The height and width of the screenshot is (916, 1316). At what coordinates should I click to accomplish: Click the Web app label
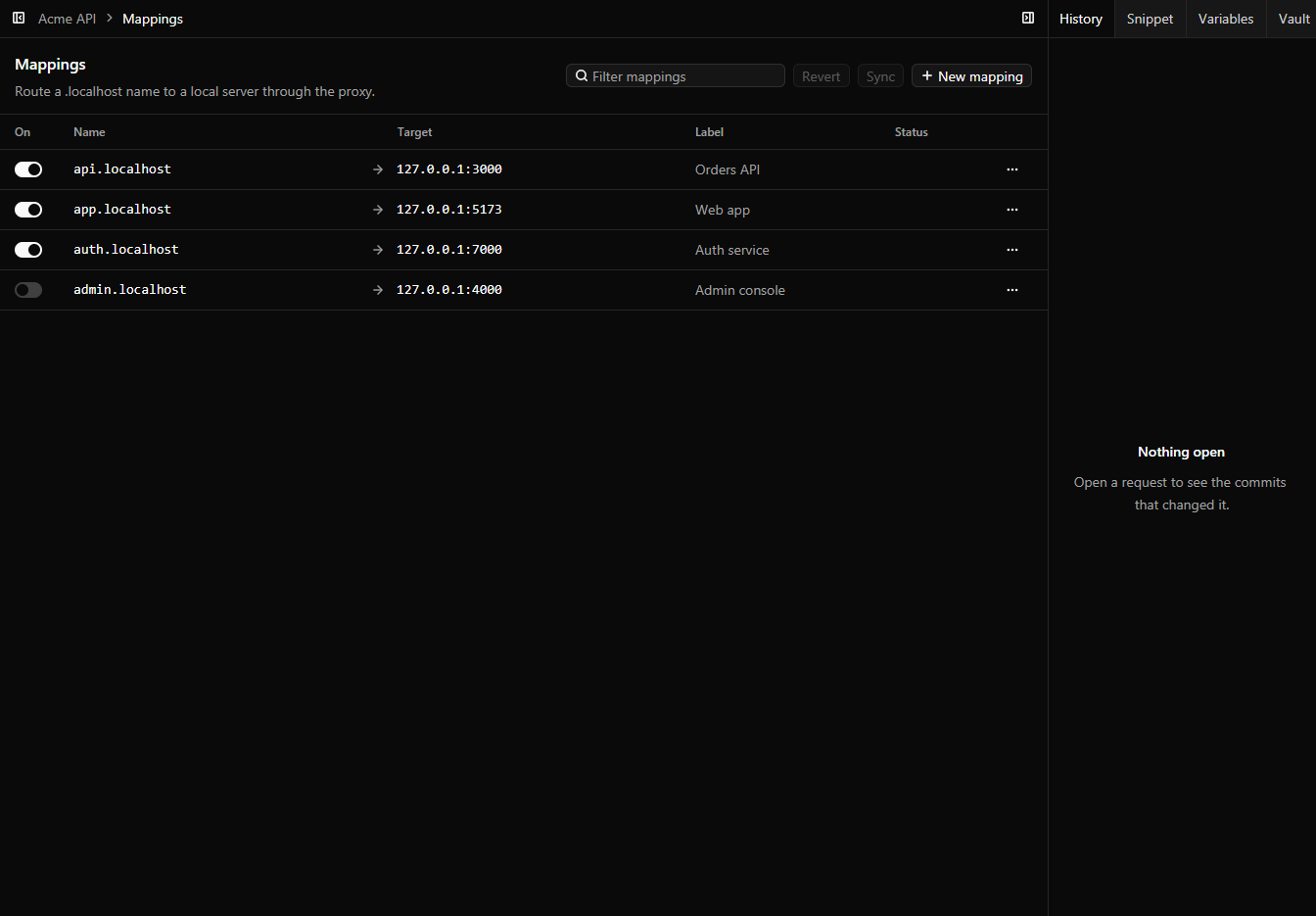(x=723, y=210)
